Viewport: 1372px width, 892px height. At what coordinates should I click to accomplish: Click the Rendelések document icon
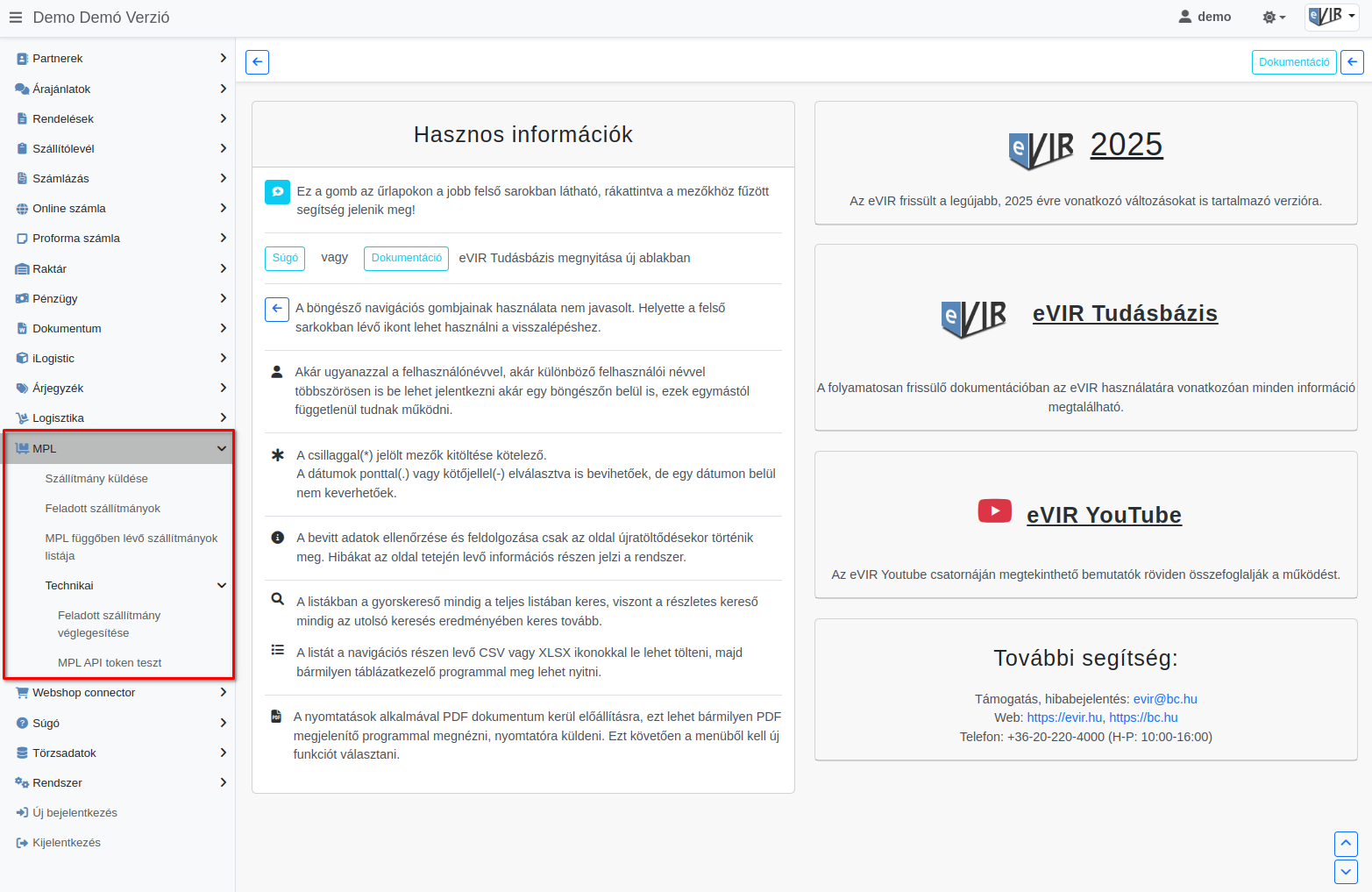coord(22,118)
